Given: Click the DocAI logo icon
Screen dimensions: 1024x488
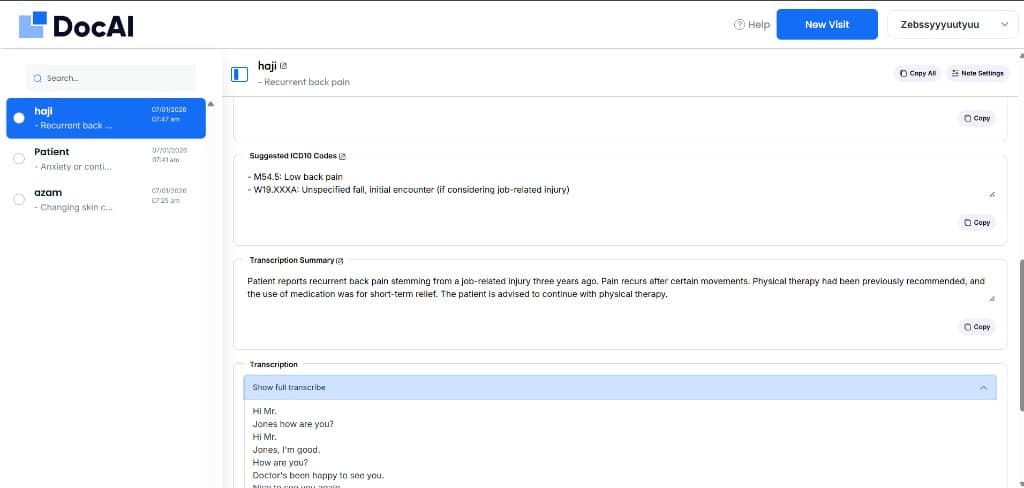Looking at the screenshot, I should (x=33, y=25).
